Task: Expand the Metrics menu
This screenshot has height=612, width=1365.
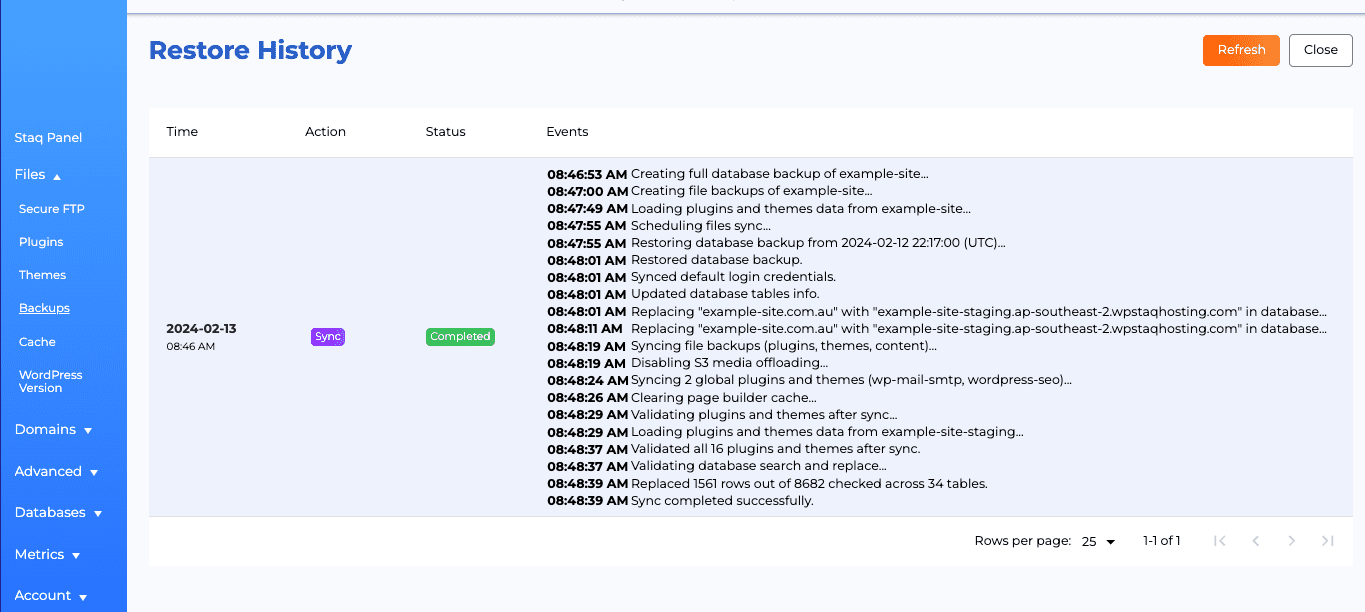Action: (x=47, y=555)
